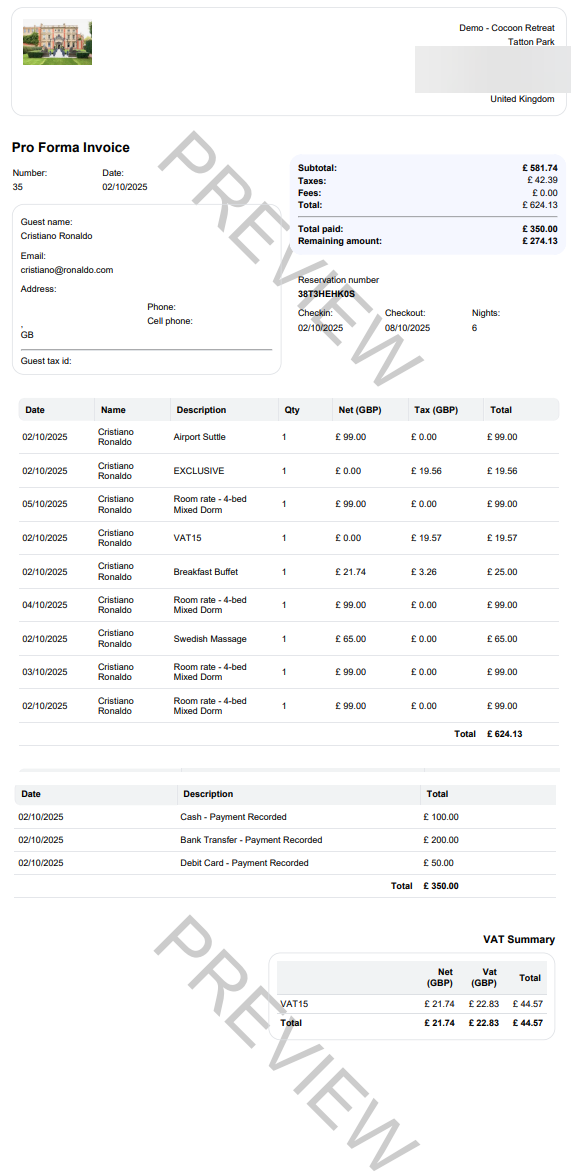Viewport: 571px width, 1172px height.
Task: Select the Pro Forma Invoice heading
Action: 70,148
